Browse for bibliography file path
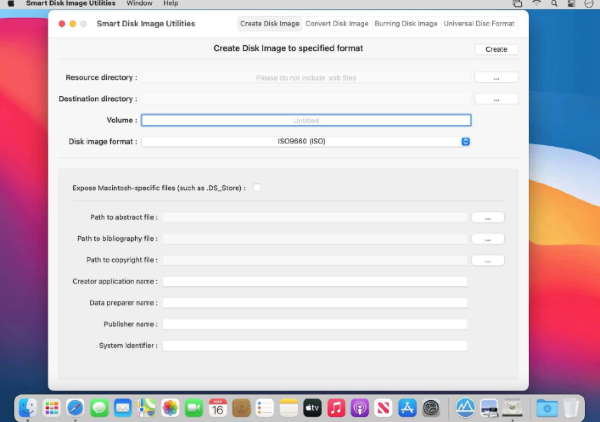The height and width of the screenshot is (422, 600). (x=488, y=239)
